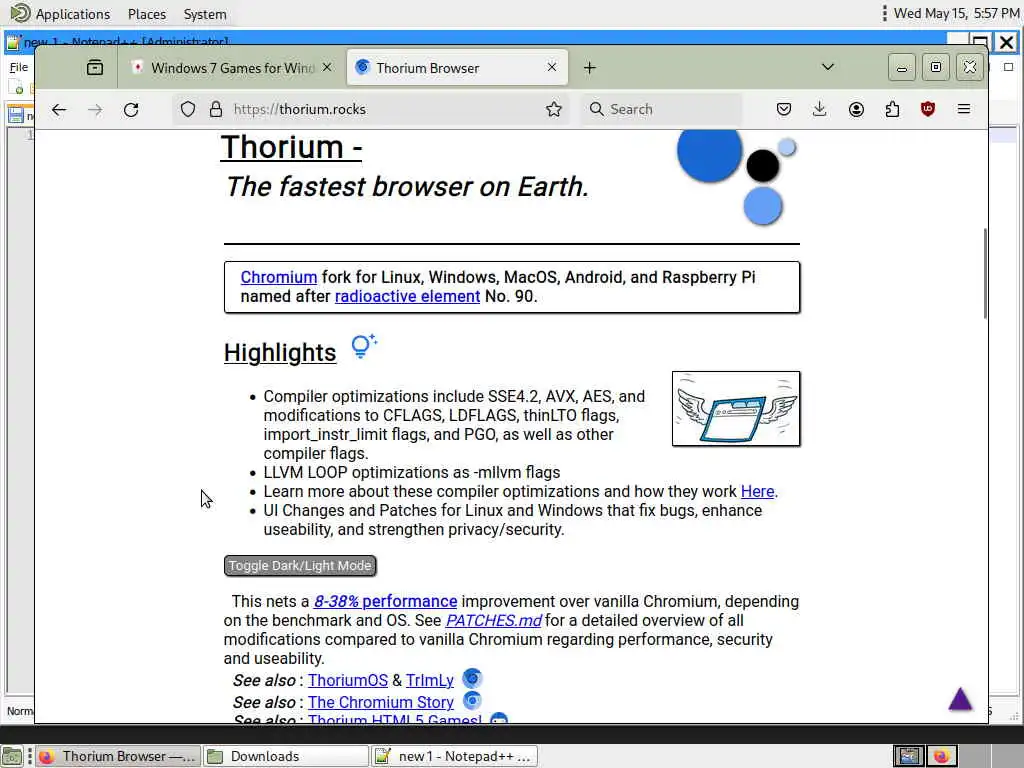Click the purple scroll-to-top triangle
This screenshot has width=1024, height=768.
point(960,699)
